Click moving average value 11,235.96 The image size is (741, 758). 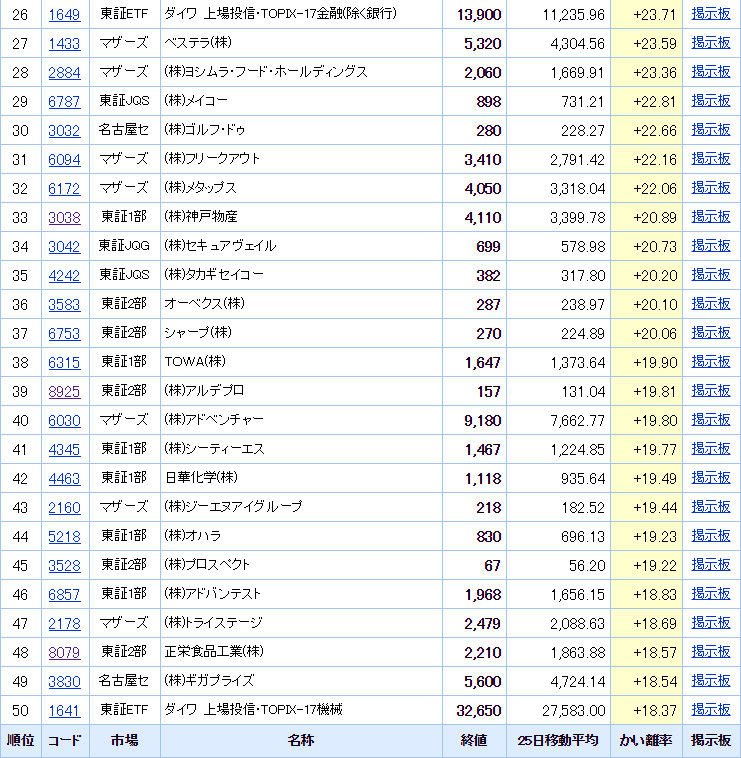pos(573,15)
